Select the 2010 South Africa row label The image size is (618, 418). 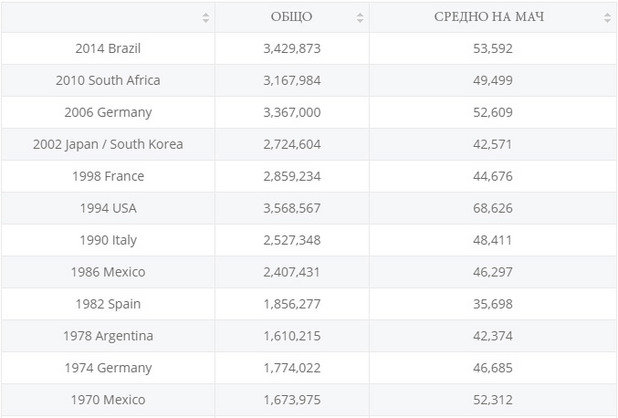pyautogui.click(x=108, y=80)
